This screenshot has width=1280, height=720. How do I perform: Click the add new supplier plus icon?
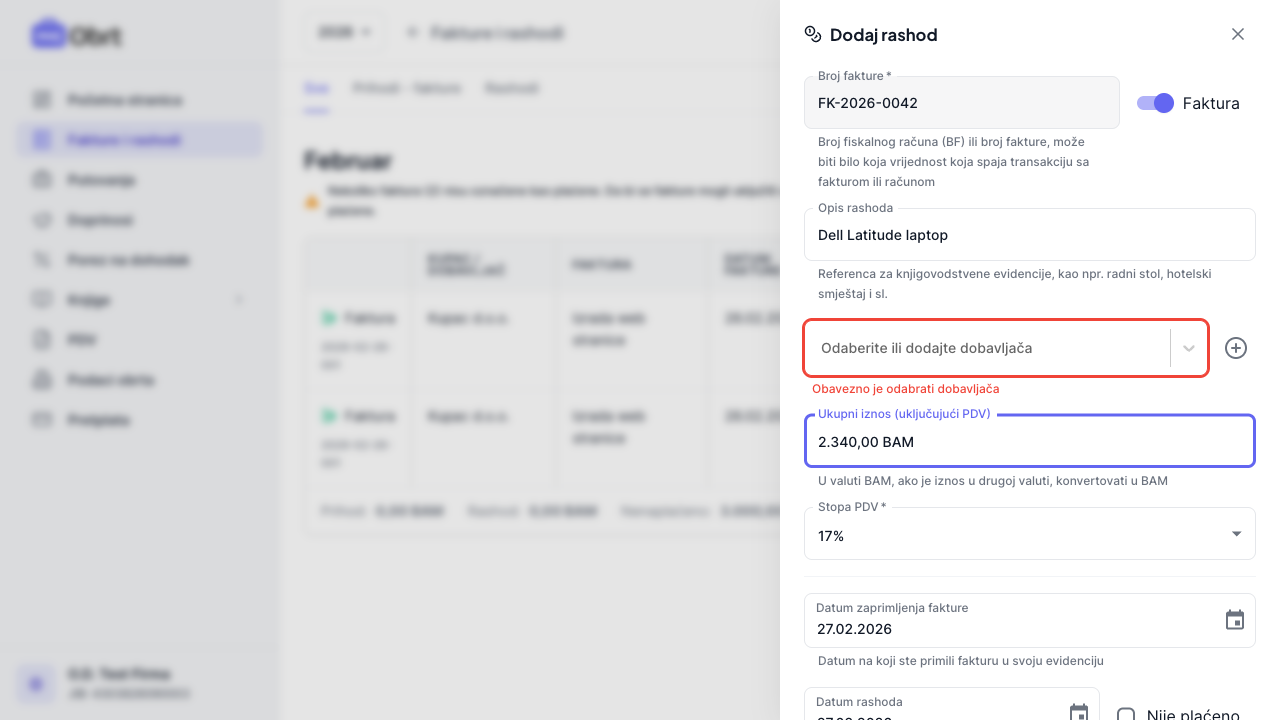(x=1236, y=348)
